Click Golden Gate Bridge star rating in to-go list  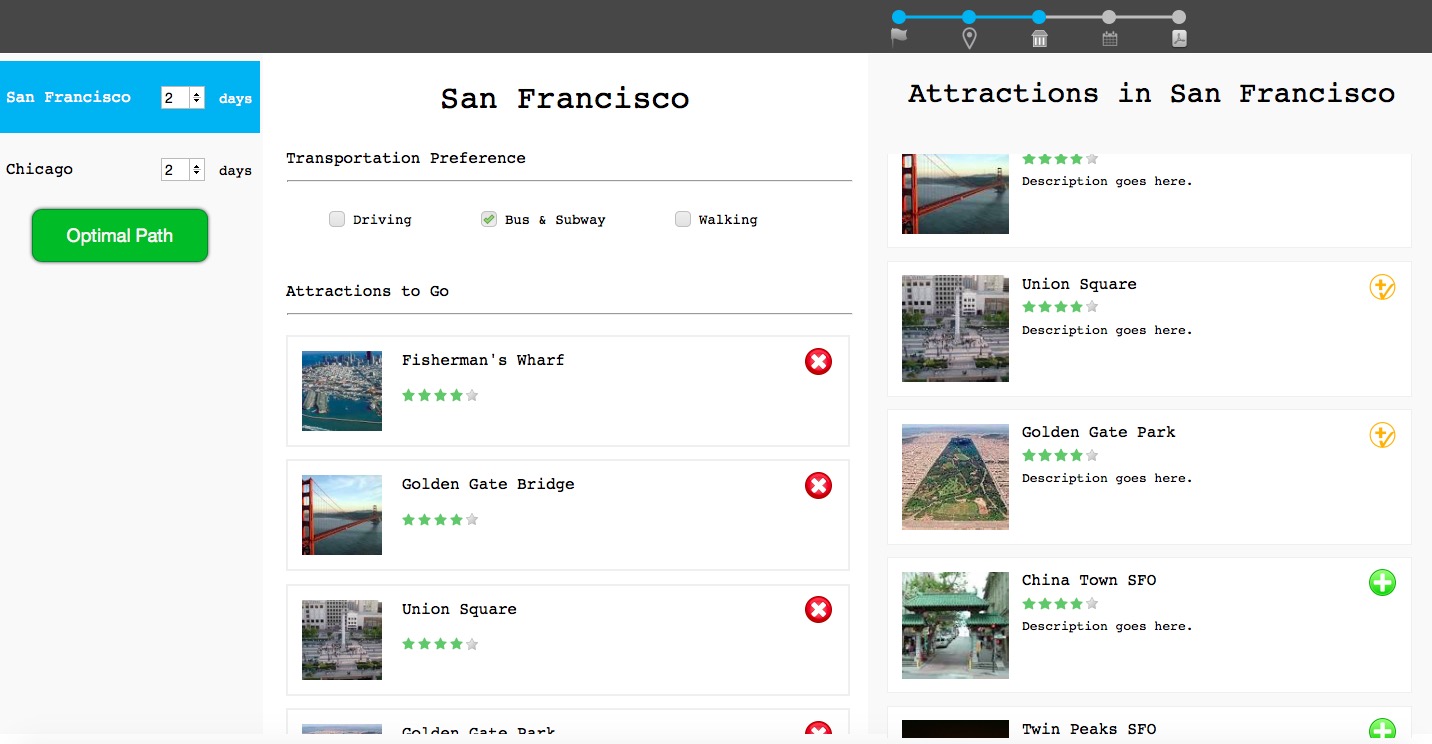(x=440, y=519)
